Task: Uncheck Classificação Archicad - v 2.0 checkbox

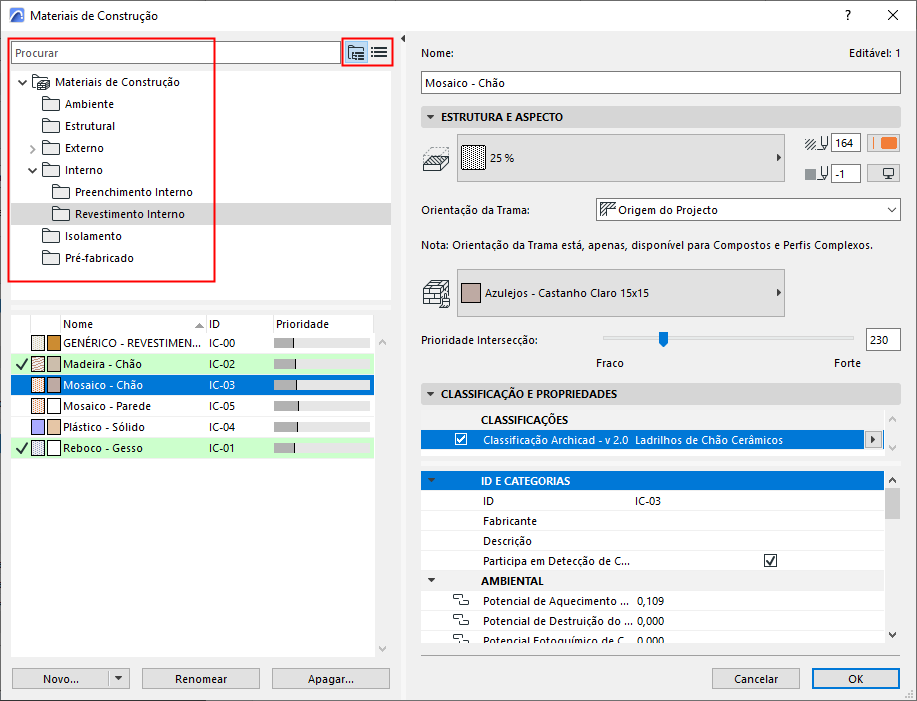Action: pos(461,439)
